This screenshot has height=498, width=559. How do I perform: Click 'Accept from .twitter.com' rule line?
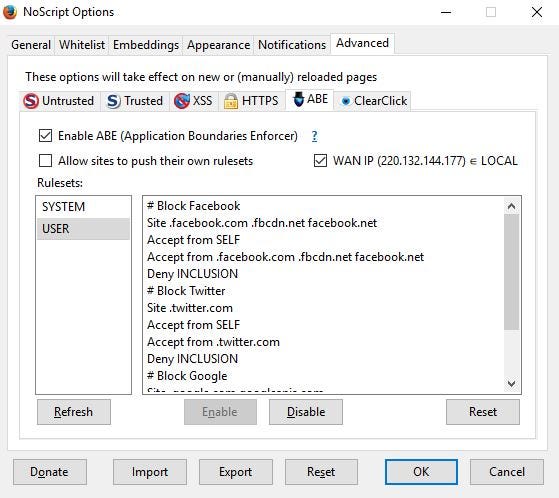pos(213,342)
